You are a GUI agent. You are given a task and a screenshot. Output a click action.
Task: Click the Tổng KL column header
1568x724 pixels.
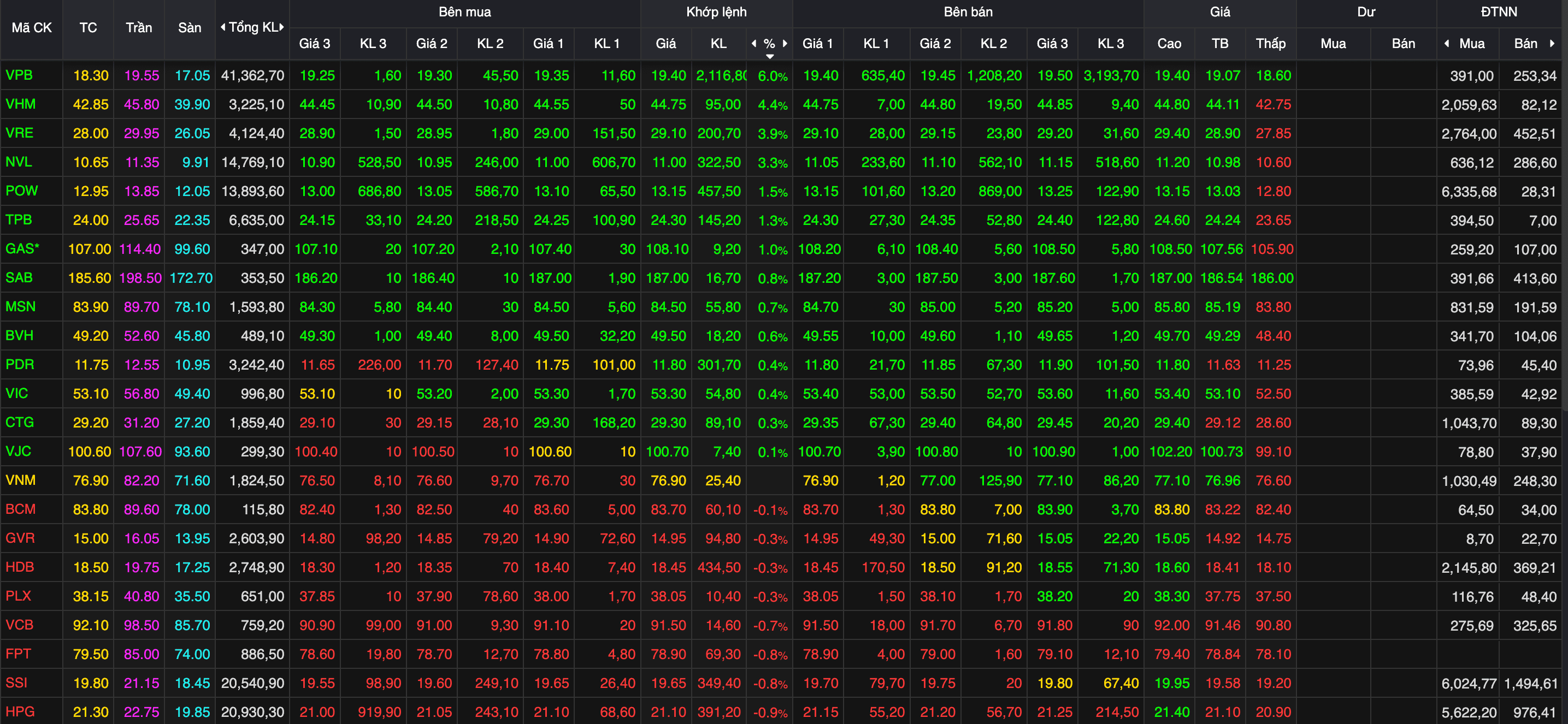click(x=252, y=27)
